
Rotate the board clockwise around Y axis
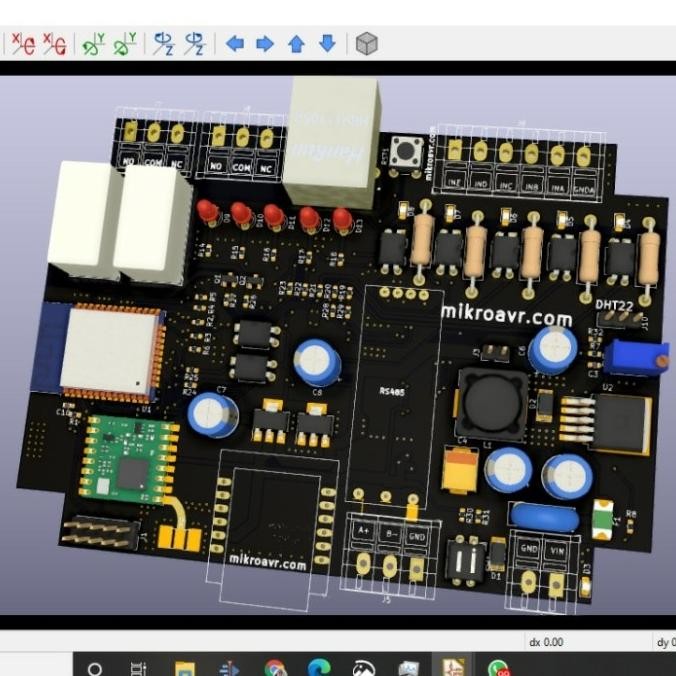point(94,44)
